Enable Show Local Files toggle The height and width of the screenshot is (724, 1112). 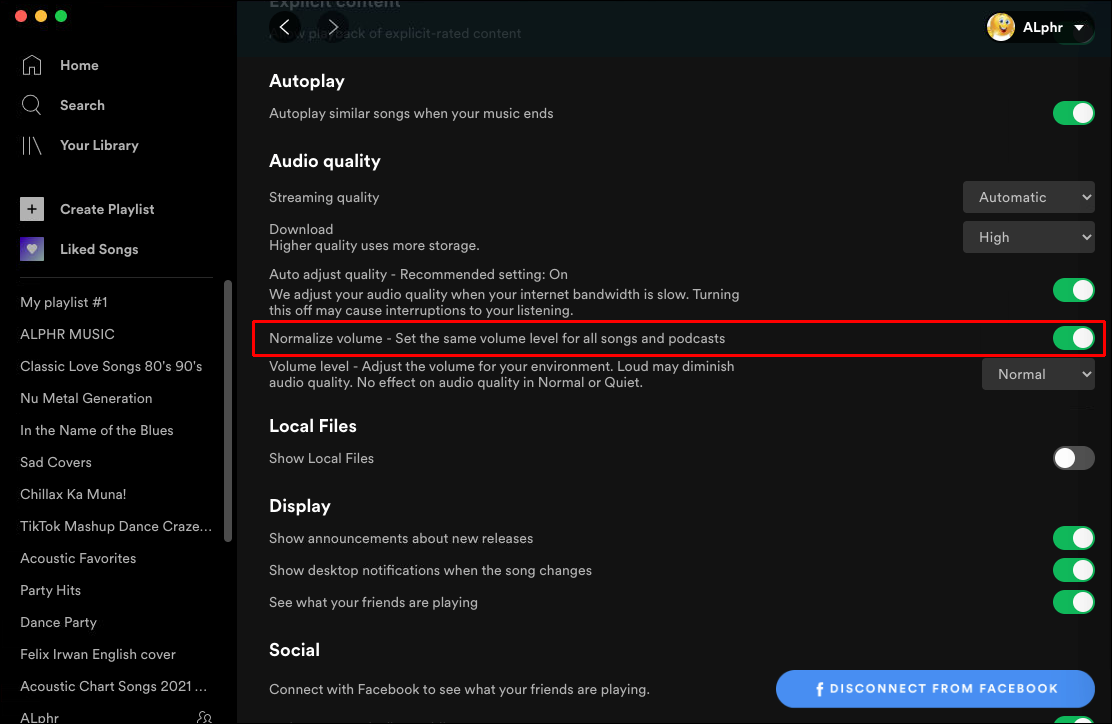(1073, 458)
